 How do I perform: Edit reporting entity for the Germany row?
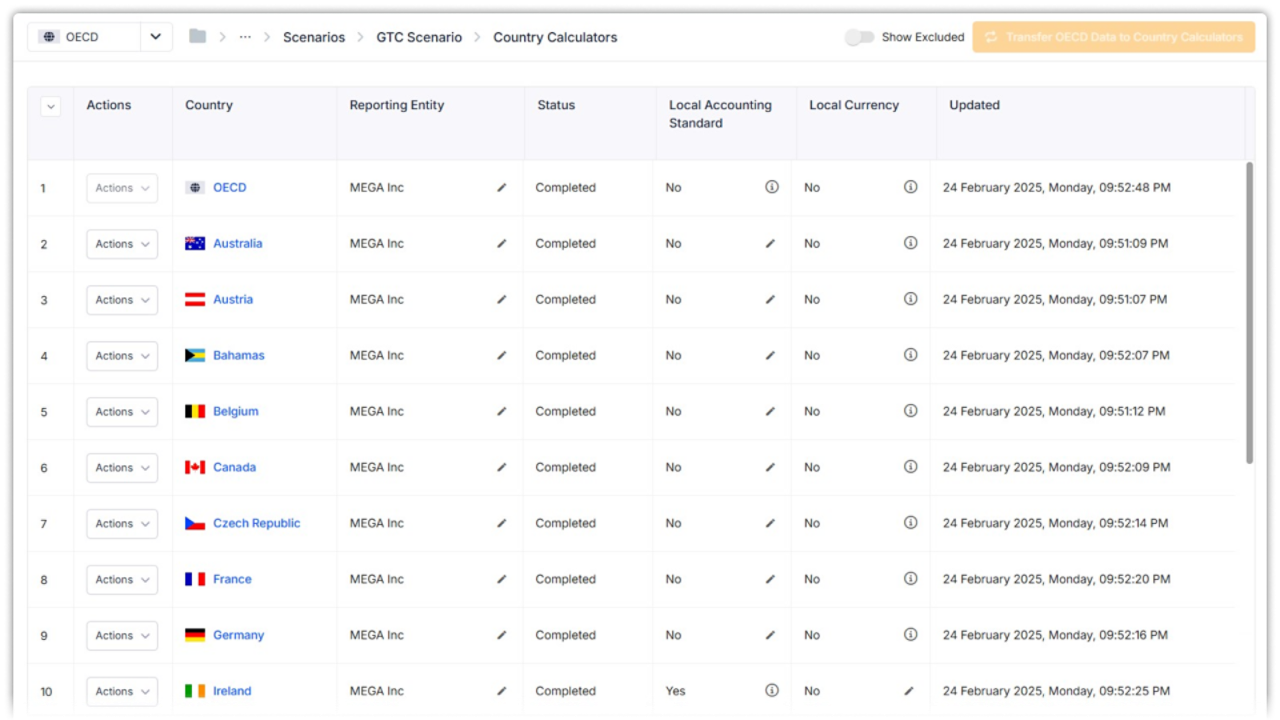(502, 636)
